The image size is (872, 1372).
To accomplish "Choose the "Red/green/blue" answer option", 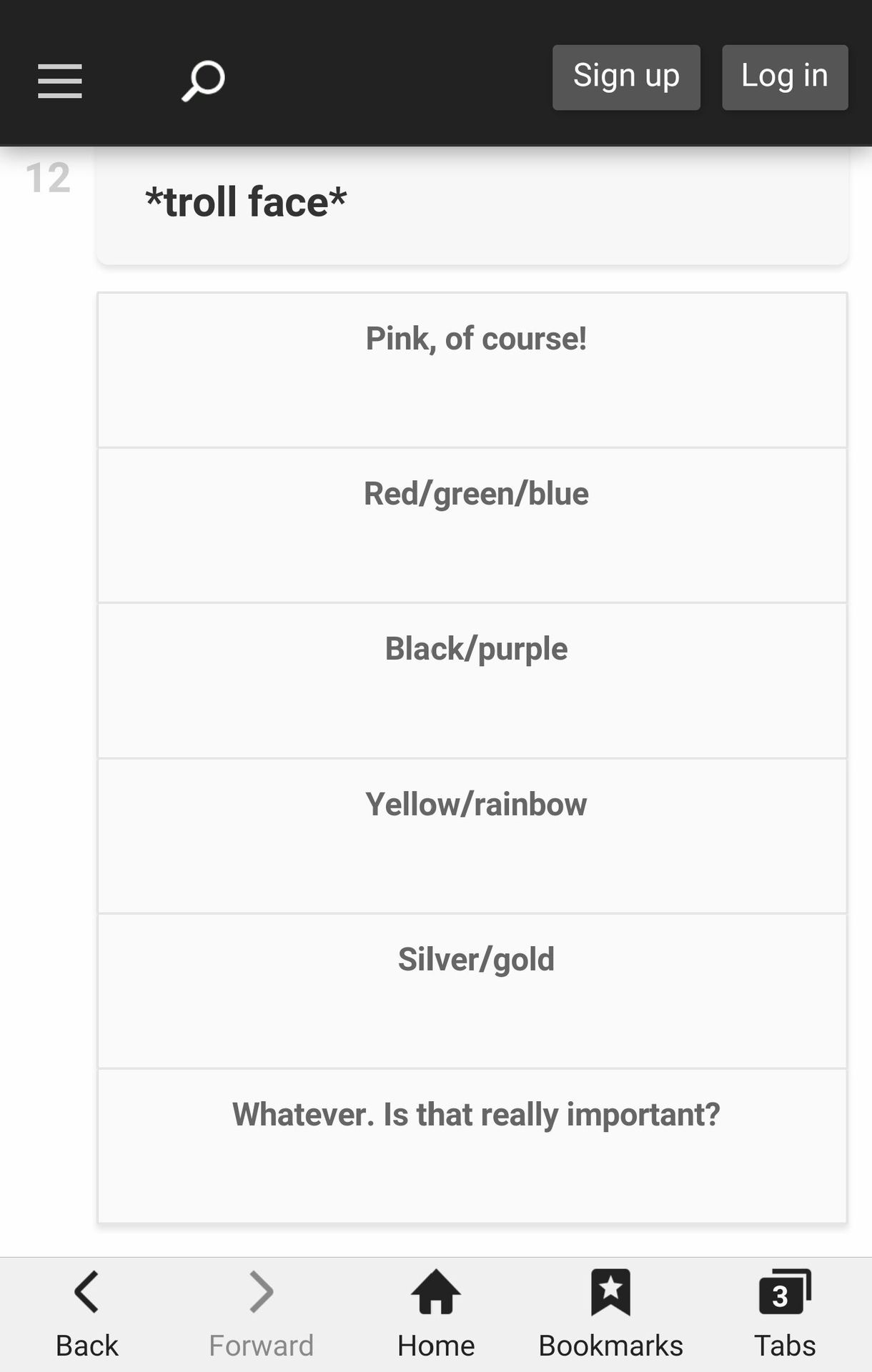I will click(472, 525).
